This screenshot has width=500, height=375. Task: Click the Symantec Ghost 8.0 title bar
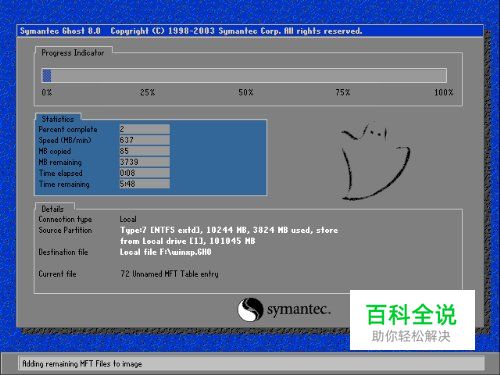(250, 31)
